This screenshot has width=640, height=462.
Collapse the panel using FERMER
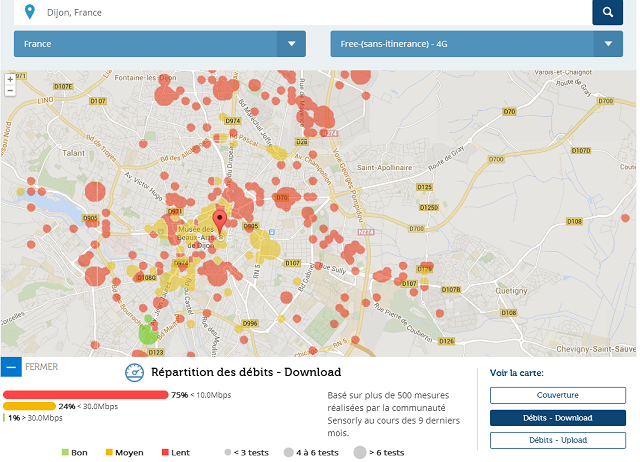click(x=41, y=367)
